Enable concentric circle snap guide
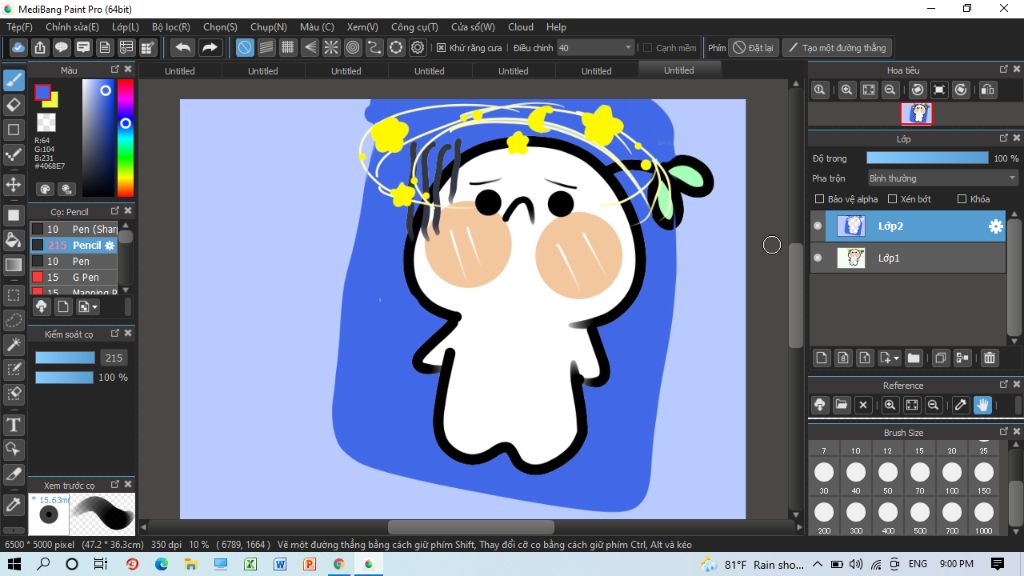Viewport: 1024px width, 576px height. click(x=353, y=48)
